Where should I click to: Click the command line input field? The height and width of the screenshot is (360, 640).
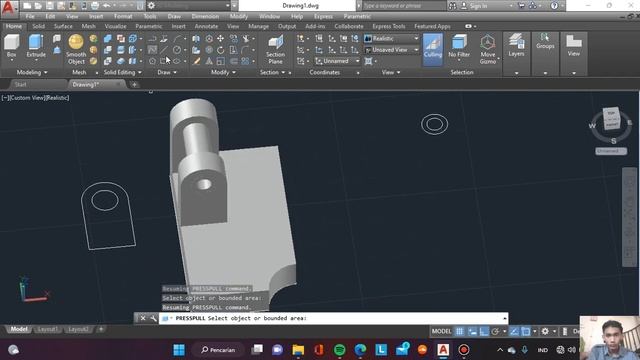(x=333, y=318)
